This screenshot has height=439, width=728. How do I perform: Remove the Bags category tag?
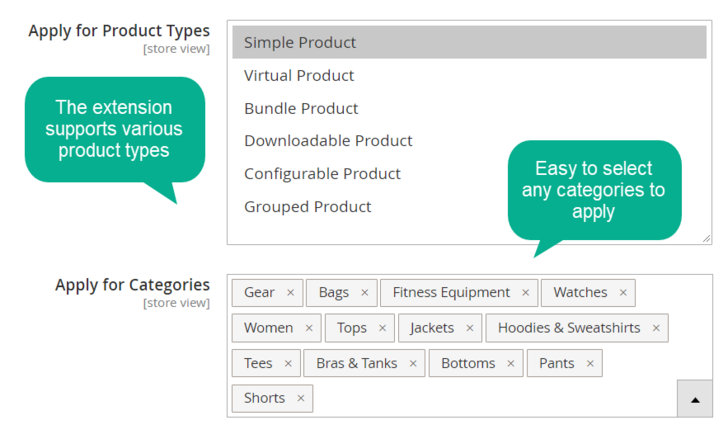click(x=365, y=293)
